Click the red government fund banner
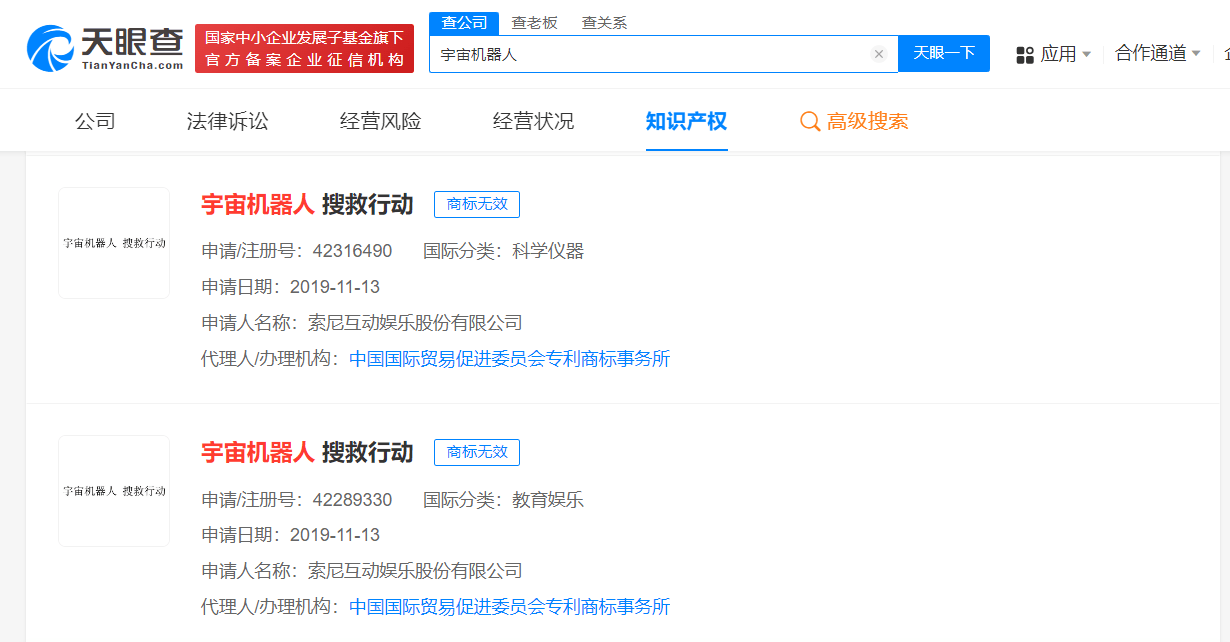 (304, 48)
